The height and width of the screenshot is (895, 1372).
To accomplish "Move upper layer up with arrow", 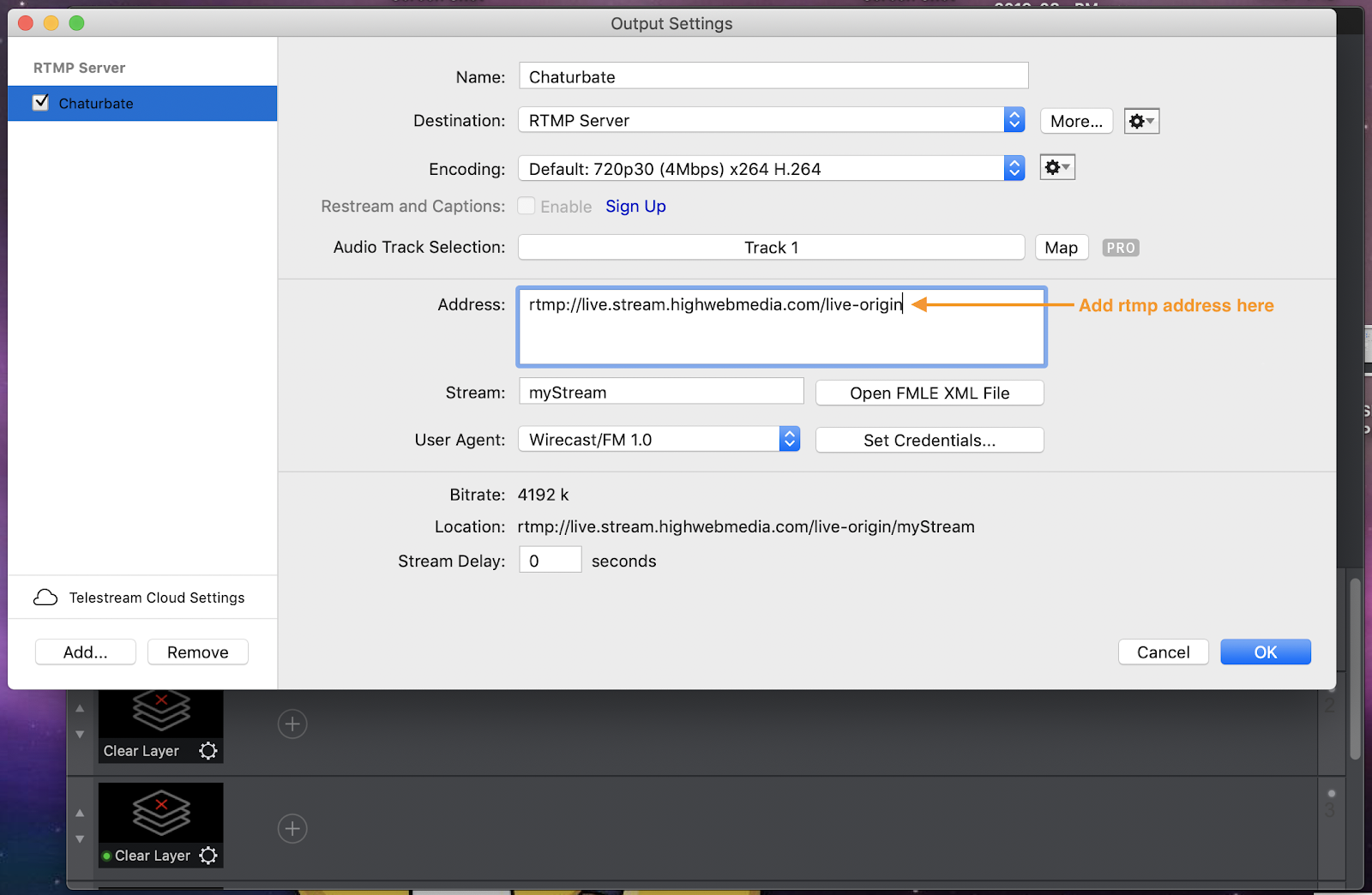I will (x=80, y=708).
